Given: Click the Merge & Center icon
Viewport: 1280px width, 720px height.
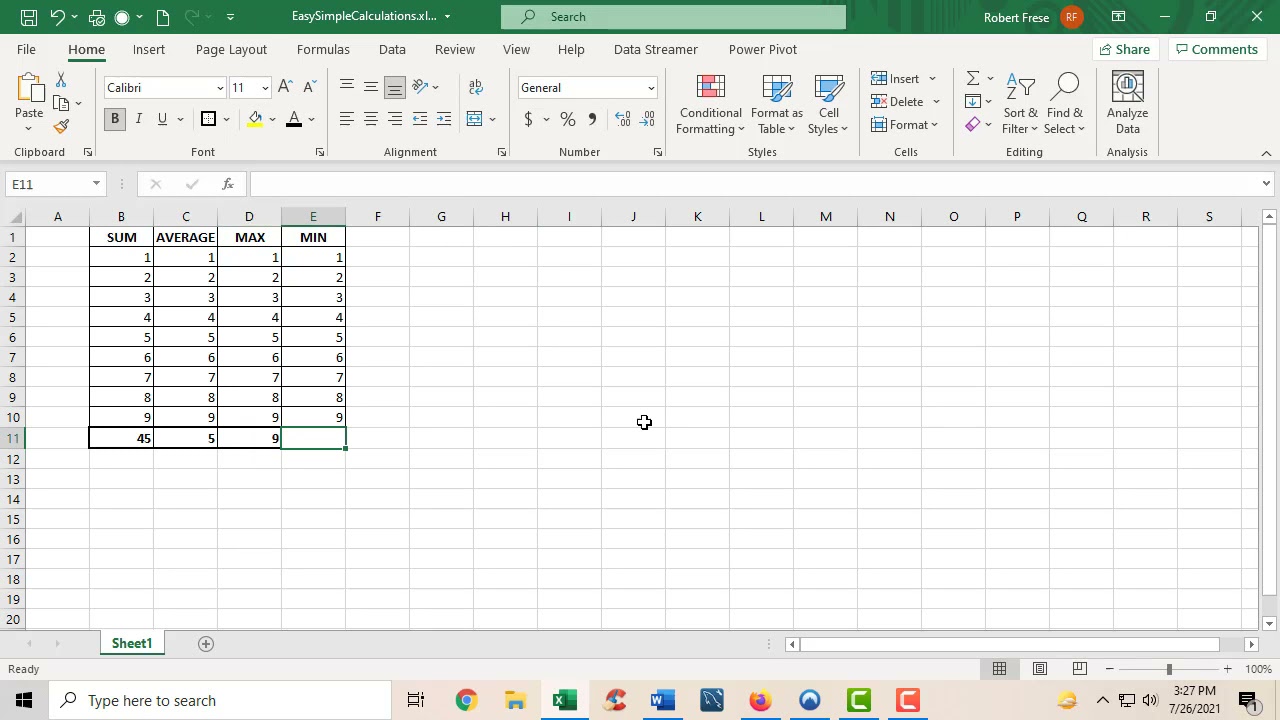Looking at the screenshot, I should pyautogui.click(x=475, y=119).
